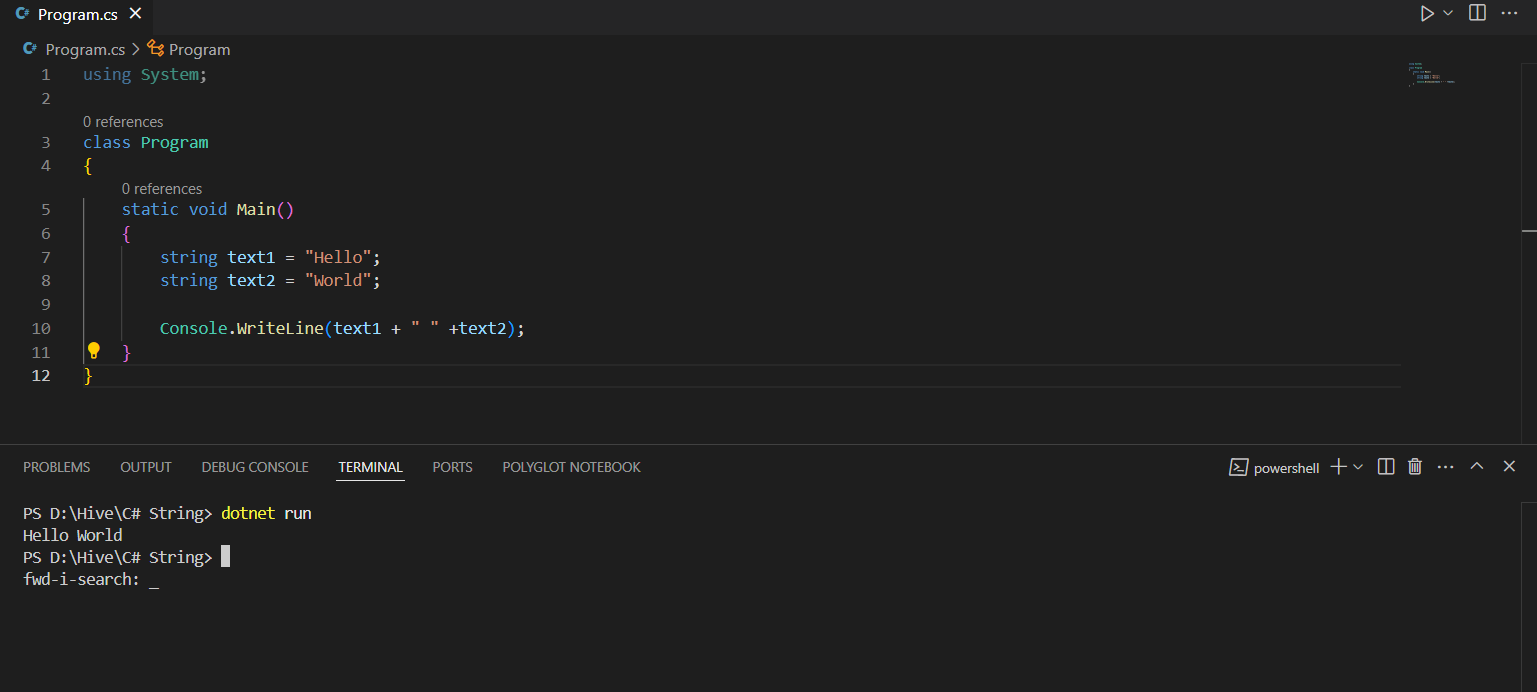Image resolution: width=1537 pixels, height=692 pixels.
Task: Click the powershell terminal profile label
Action: [x=1287, y=468]
